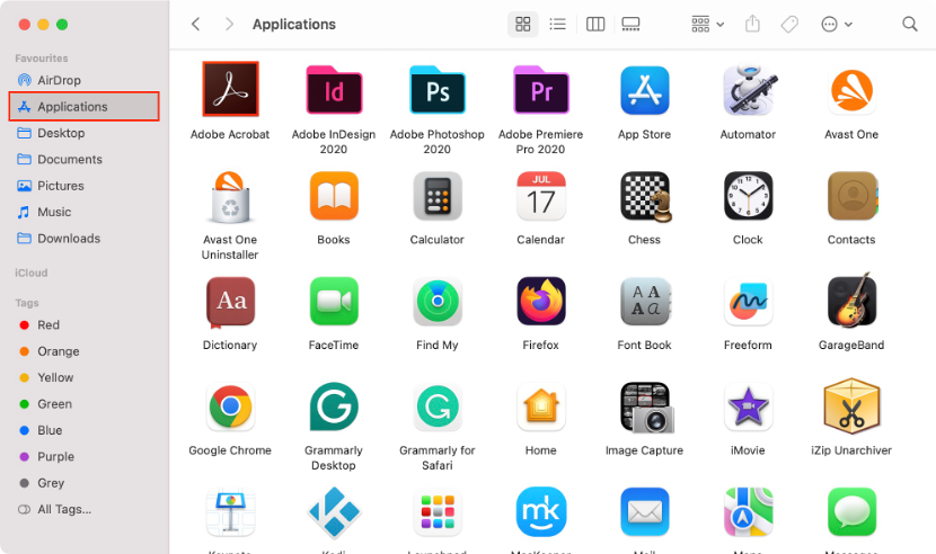This screenshot has width=936, height=554.
Task: Click the Launchpad app icon
Action: pyautogui.click(x=437, y=512)
